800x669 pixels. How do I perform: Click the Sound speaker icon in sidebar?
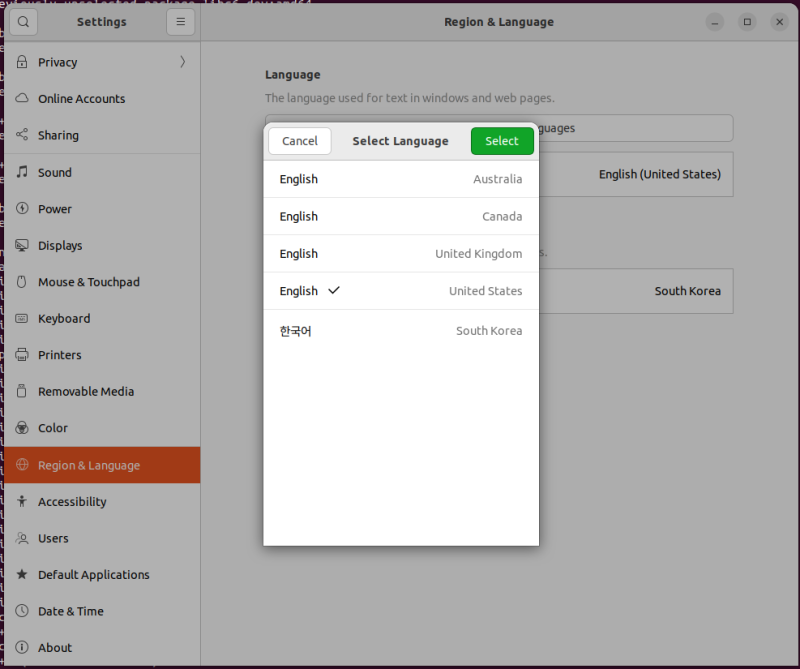tap(22, 172)
